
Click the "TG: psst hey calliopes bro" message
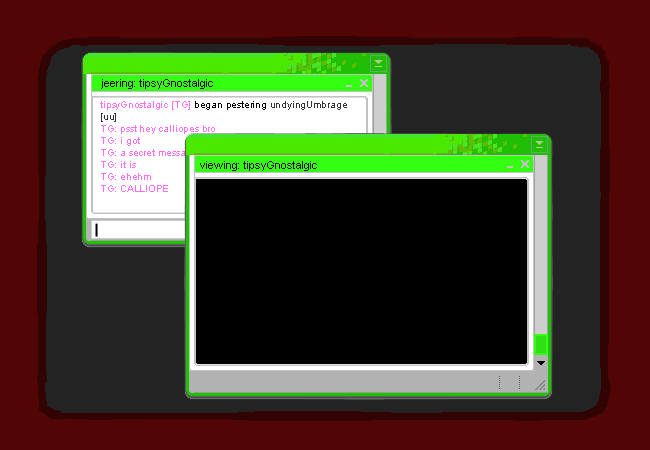(x=158, y=129)
